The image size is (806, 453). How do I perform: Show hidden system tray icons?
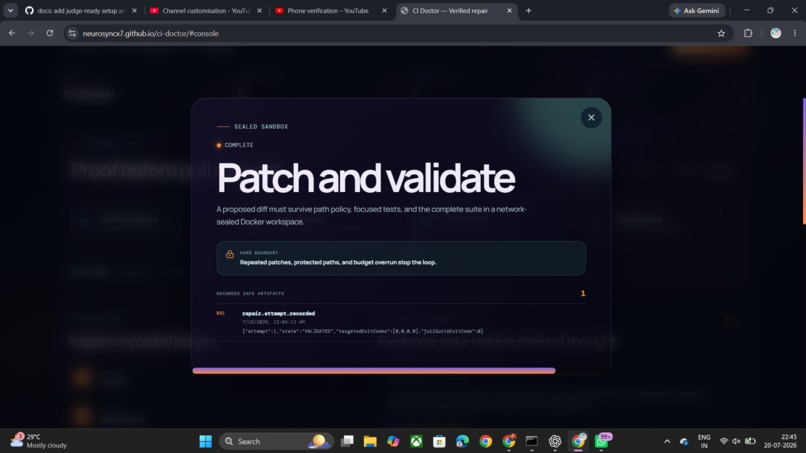click(667, 441)
